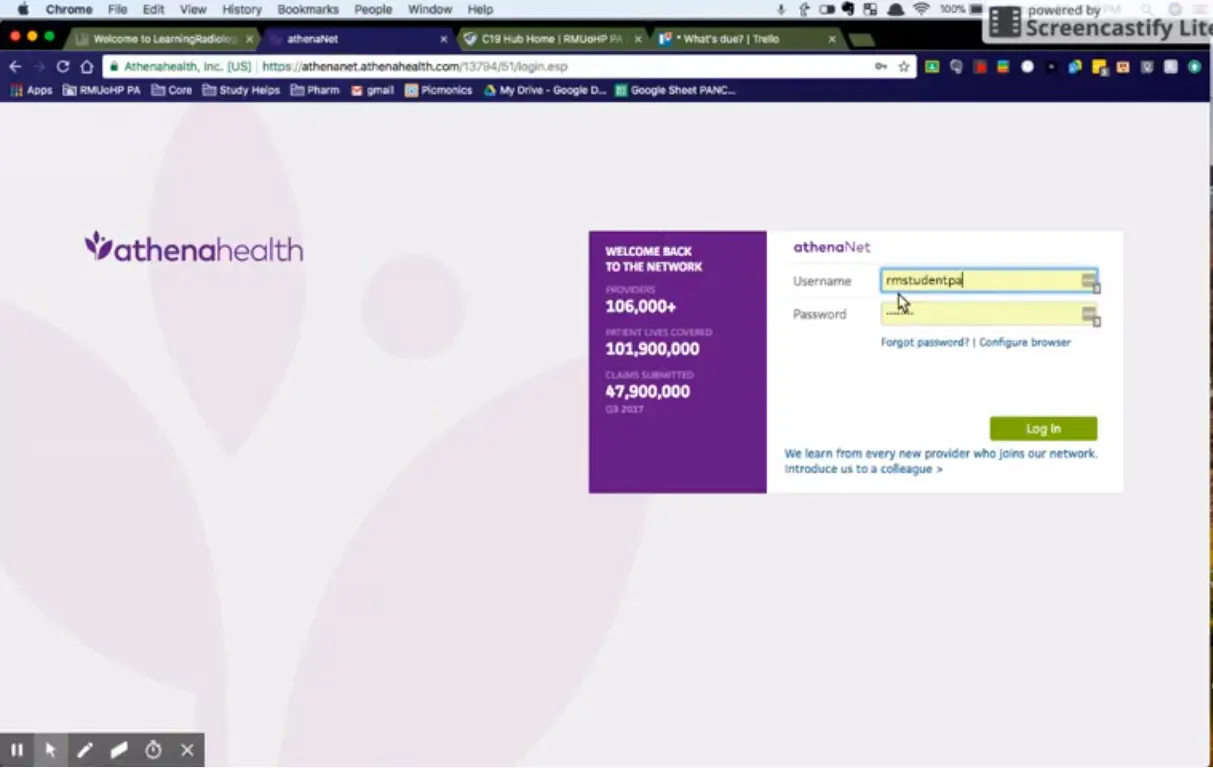Open the battery status at 100%
The height and width of the screenshot is (768, 1213).
click(958, 8)
